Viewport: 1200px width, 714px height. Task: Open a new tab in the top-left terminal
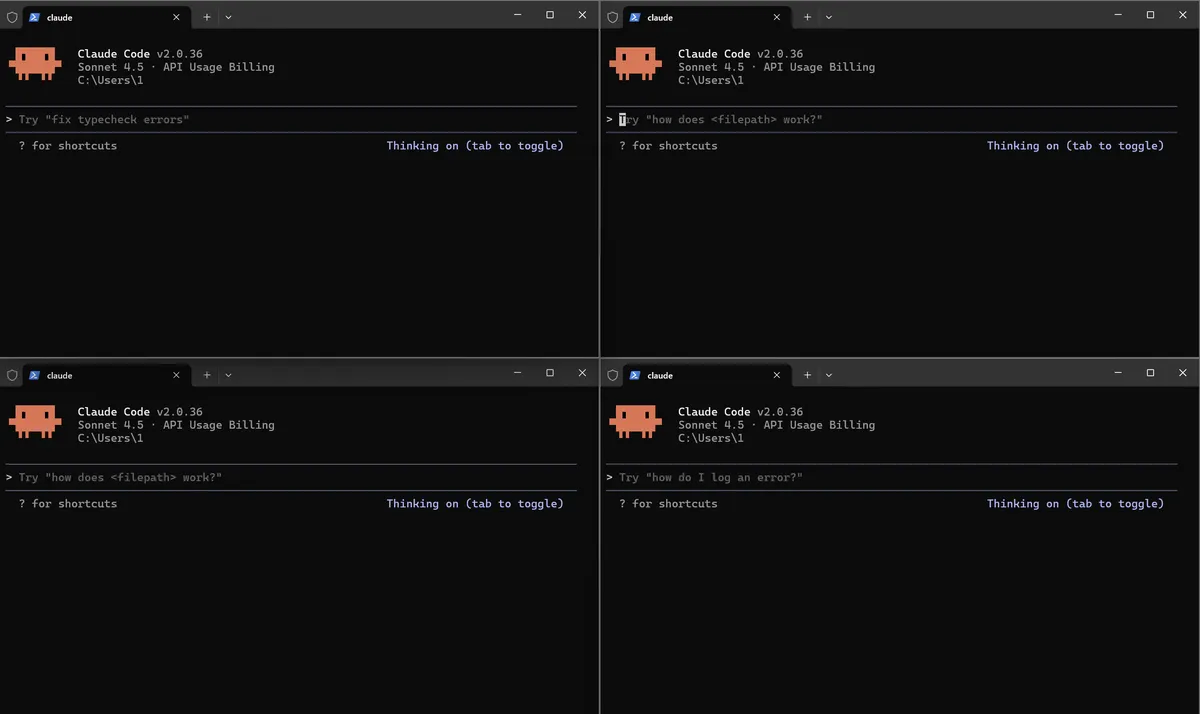tap(207, 17)
